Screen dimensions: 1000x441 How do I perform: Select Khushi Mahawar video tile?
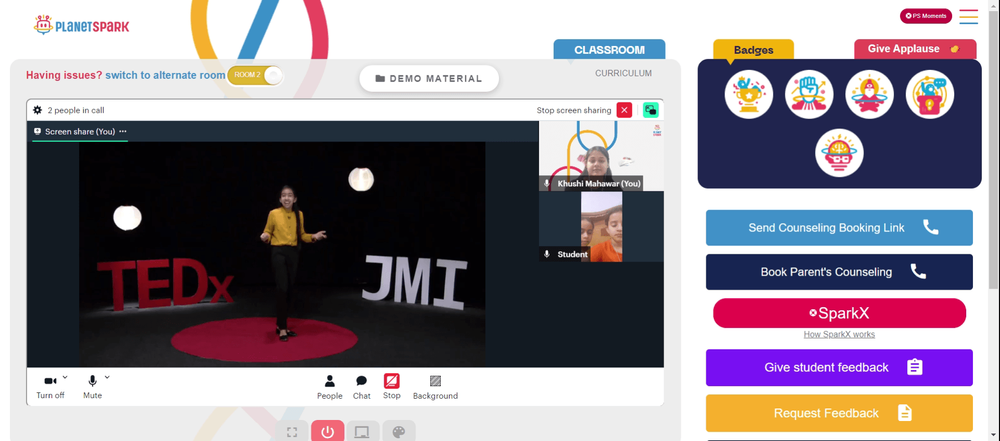coord(601,156)
